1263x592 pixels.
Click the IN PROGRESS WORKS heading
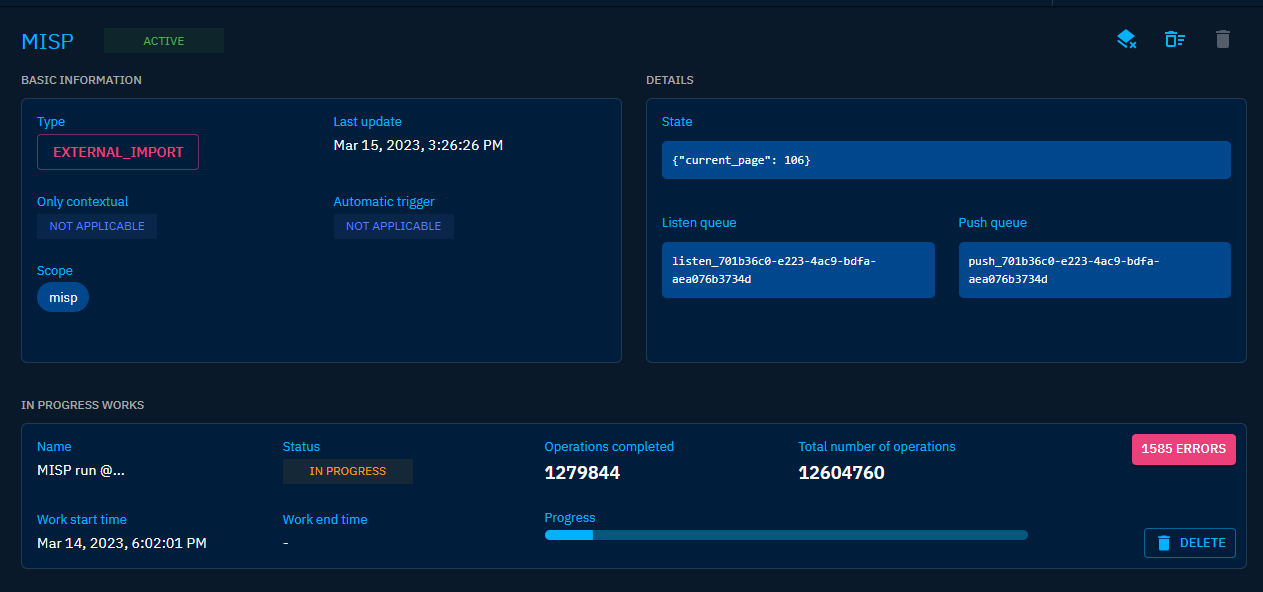(x=83, y=405)
